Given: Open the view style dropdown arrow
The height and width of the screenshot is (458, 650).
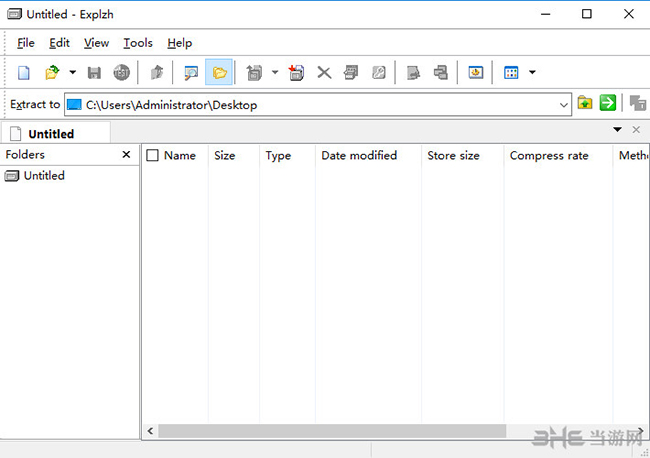Looking at the screenshot, I should 532,72.
